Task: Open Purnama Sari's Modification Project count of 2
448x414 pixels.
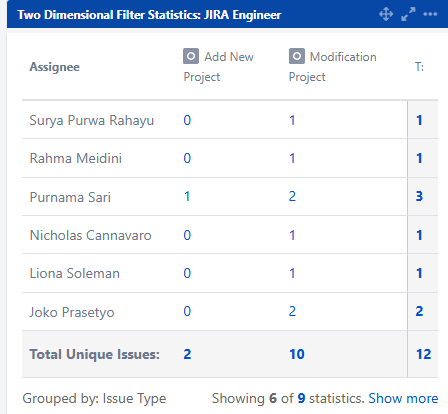Action: pos(292,196)
